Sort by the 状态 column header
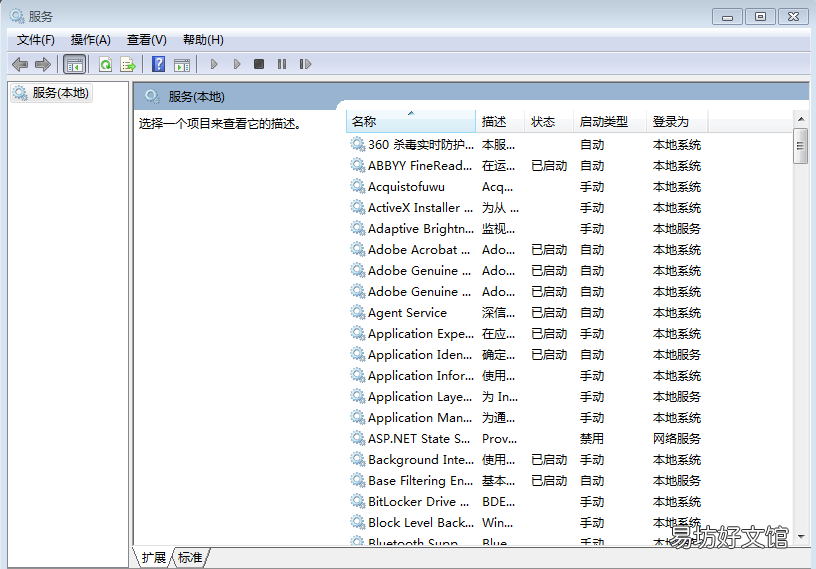This screenshot has width=816, height=569. 549,122
